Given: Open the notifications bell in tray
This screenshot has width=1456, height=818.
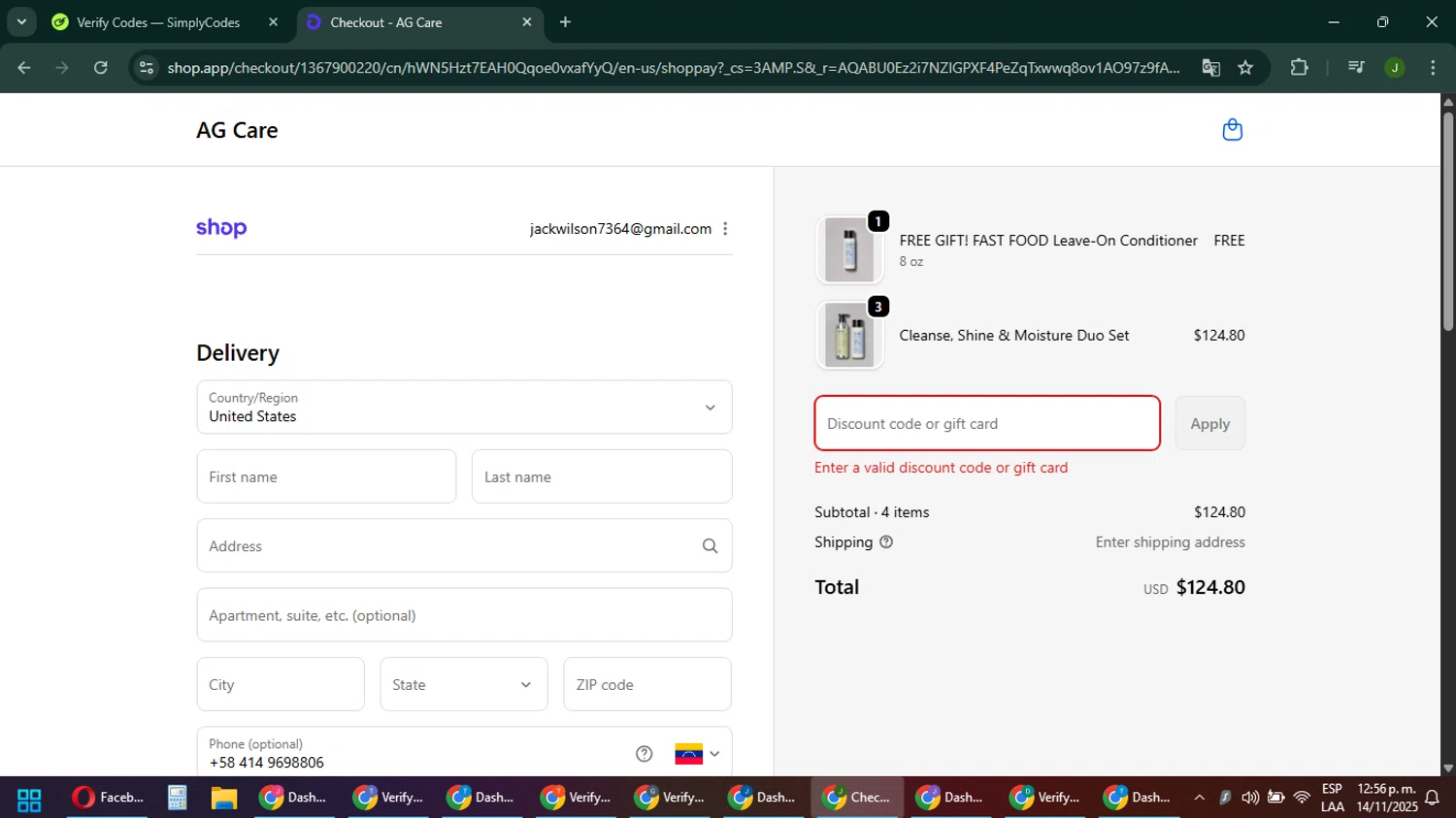Looking at the screenshot, I should tap(1432, 798).
